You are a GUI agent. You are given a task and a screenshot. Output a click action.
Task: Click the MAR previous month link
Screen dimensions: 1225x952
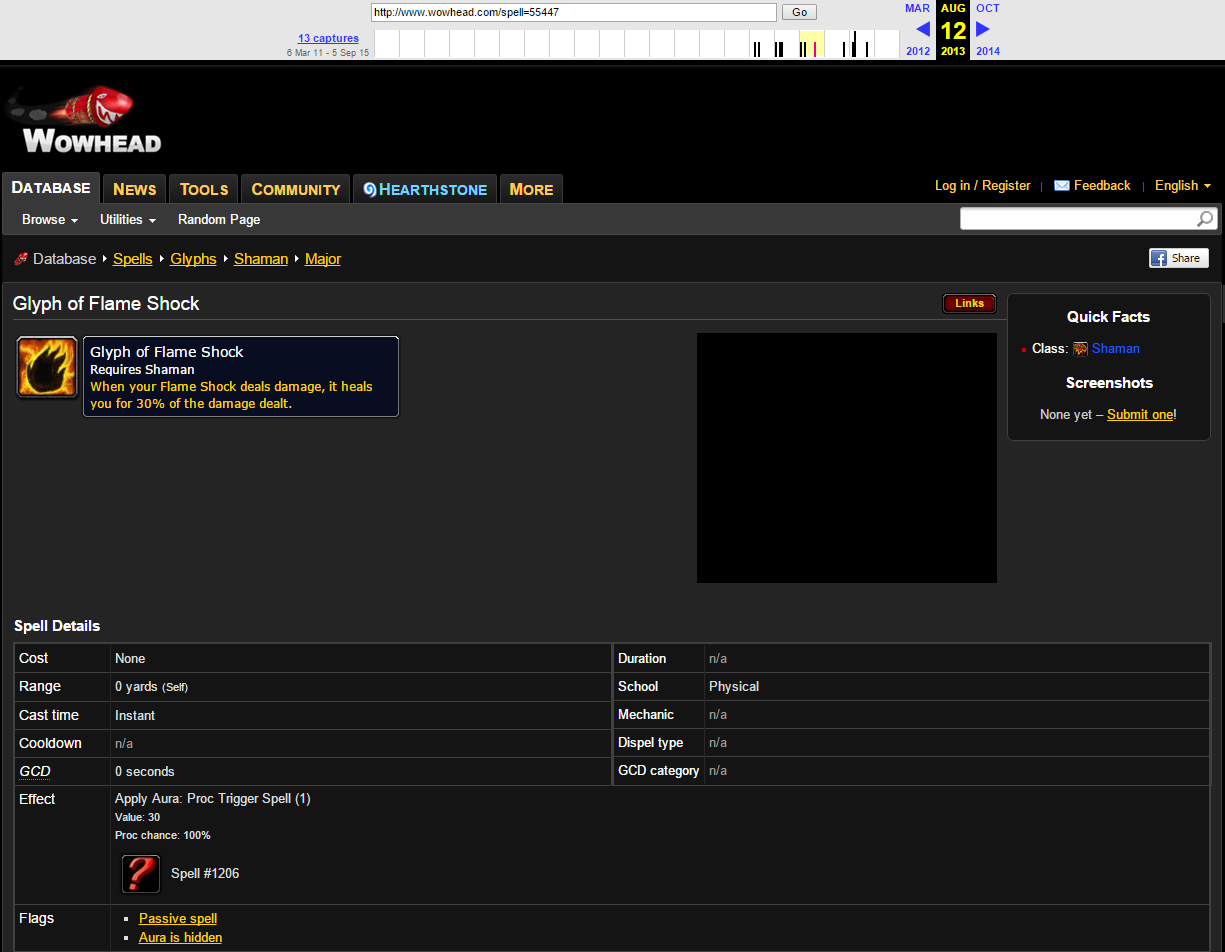tap(918, 8)
